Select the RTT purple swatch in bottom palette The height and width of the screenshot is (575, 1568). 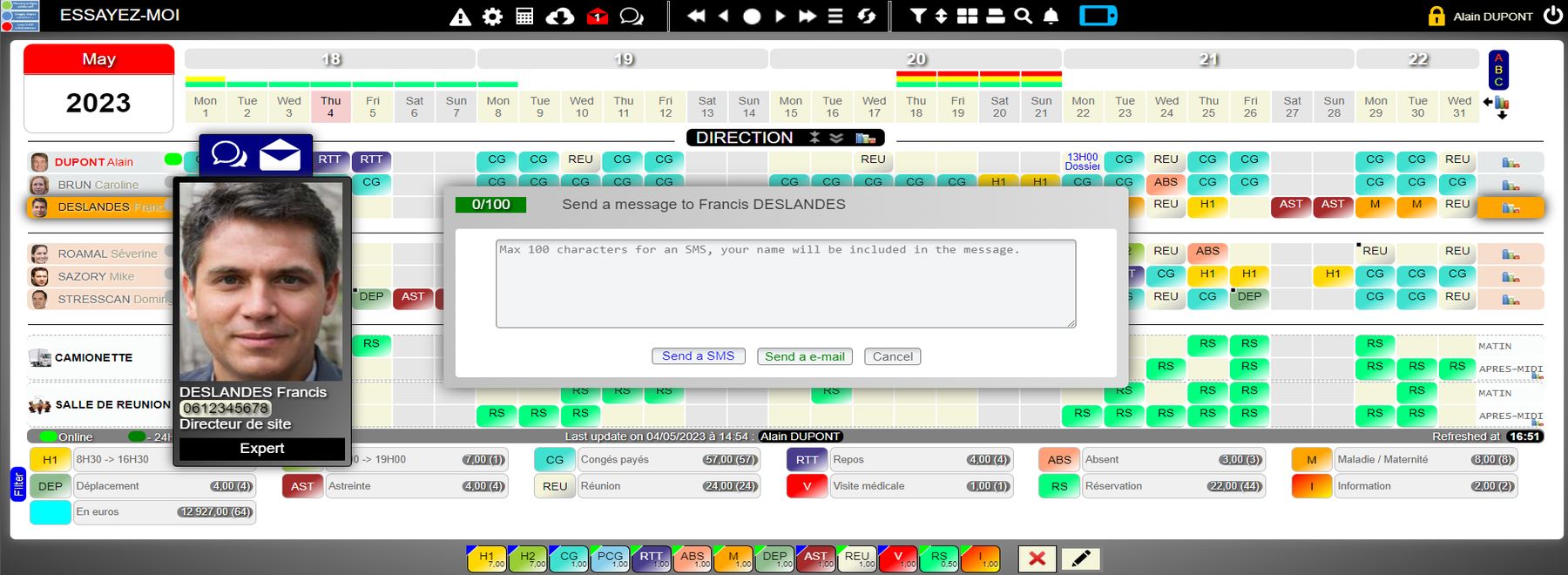tap(651, 558)
